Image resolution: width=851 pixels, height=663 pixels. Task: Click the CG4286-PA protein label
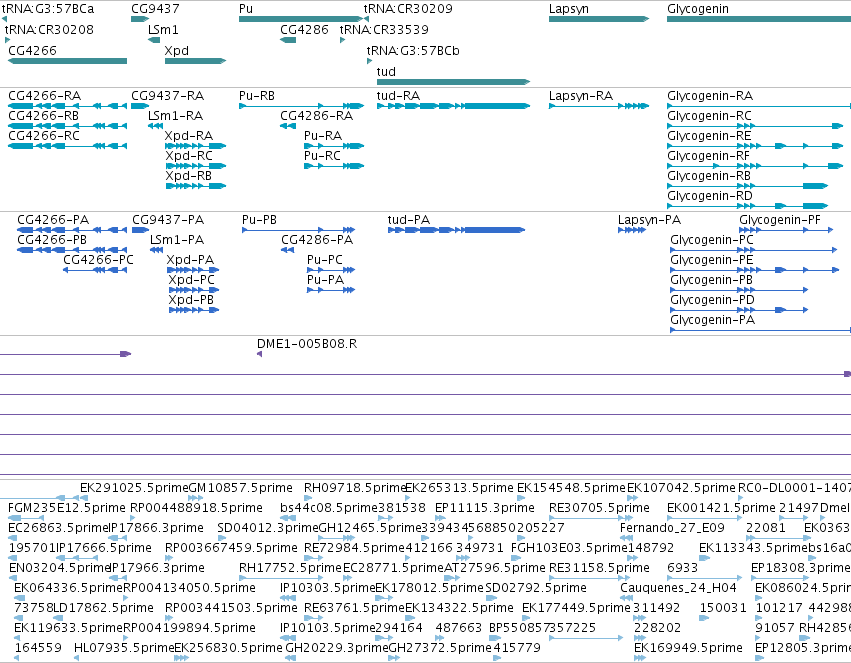pos(317,240)
